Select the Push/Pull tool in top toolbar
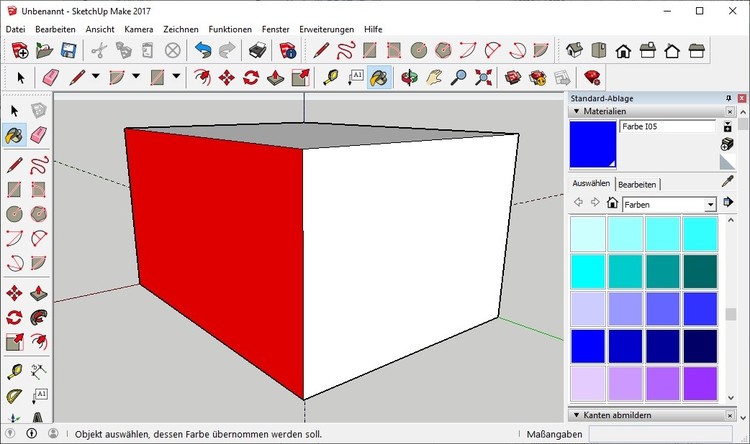The height and width of the screenshot is (444, 750). coord(276,78)
